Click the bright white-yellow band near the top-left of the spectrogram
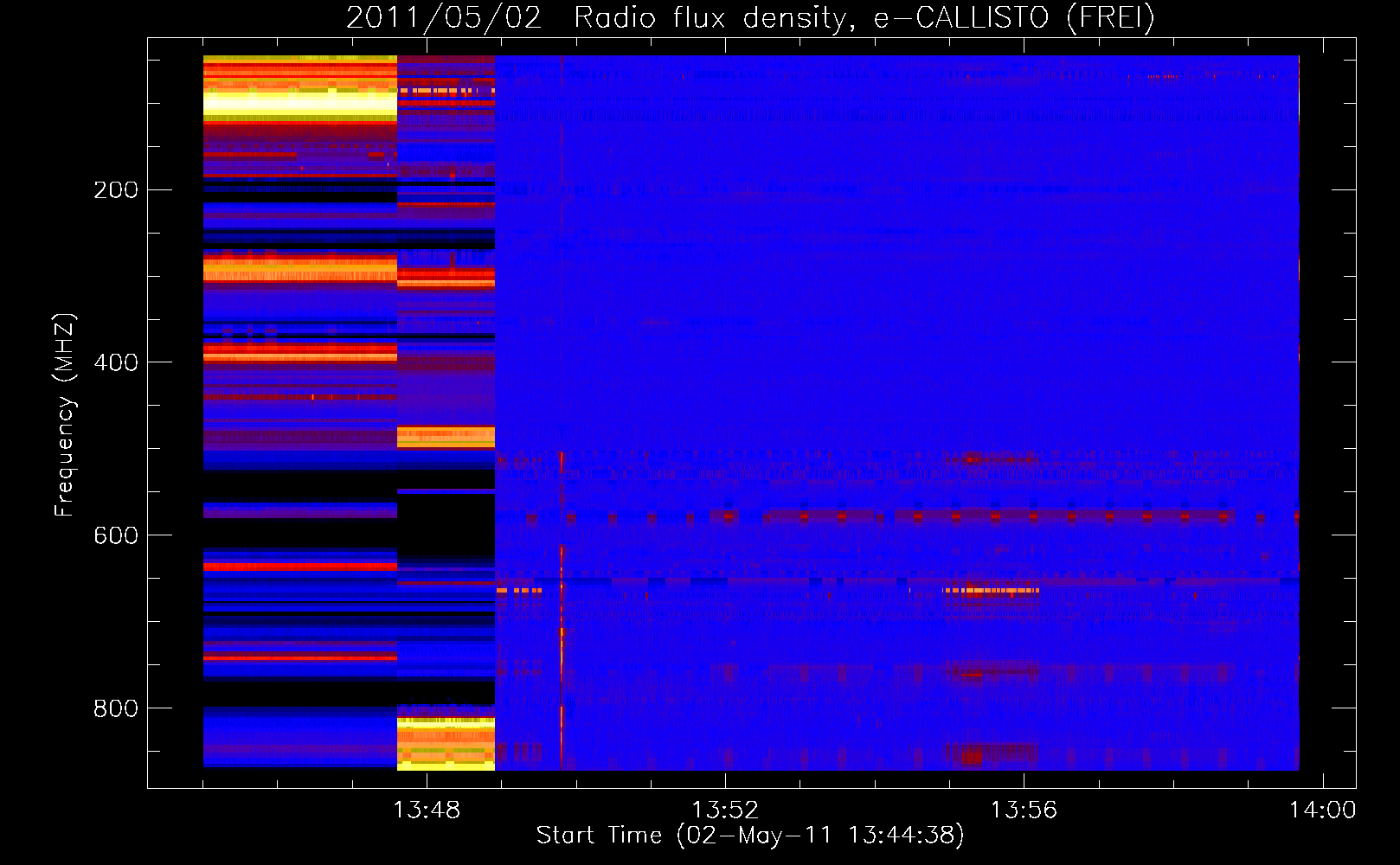Screen dimensions: 1400x865 tap(300, 105)
